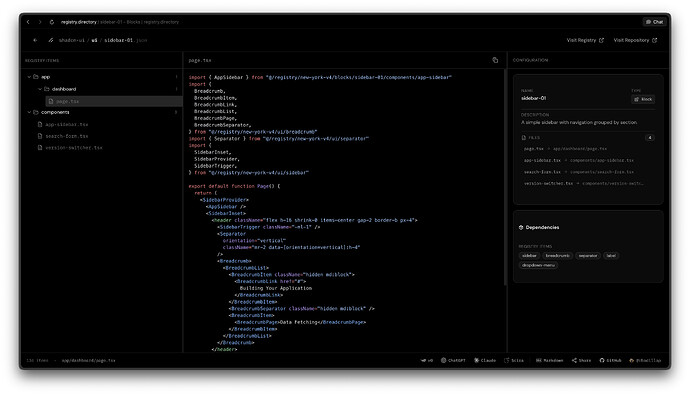Click the 'export default function Page()' line

coord(234,186)
